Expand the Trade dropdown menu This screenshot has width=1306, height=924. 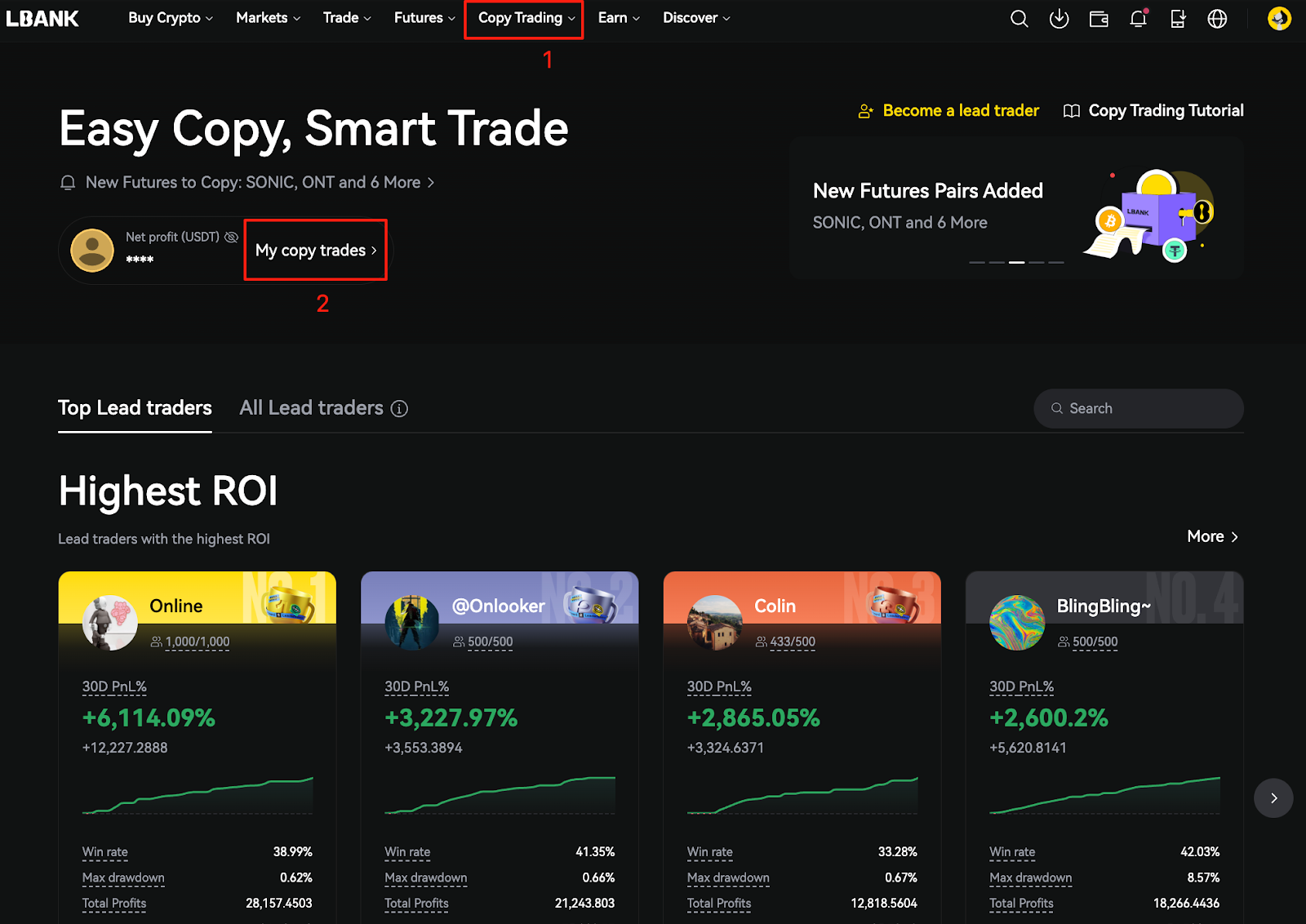[x=347, y=18]
